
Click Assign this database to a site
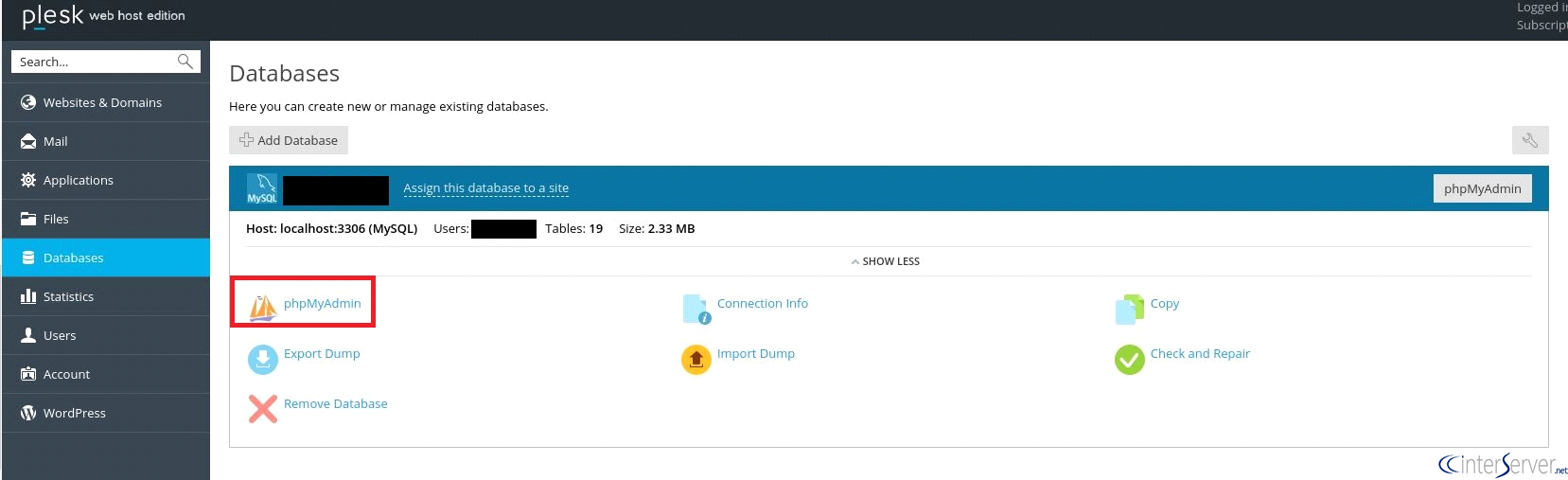pyautogui.click(x=486, y=188)
